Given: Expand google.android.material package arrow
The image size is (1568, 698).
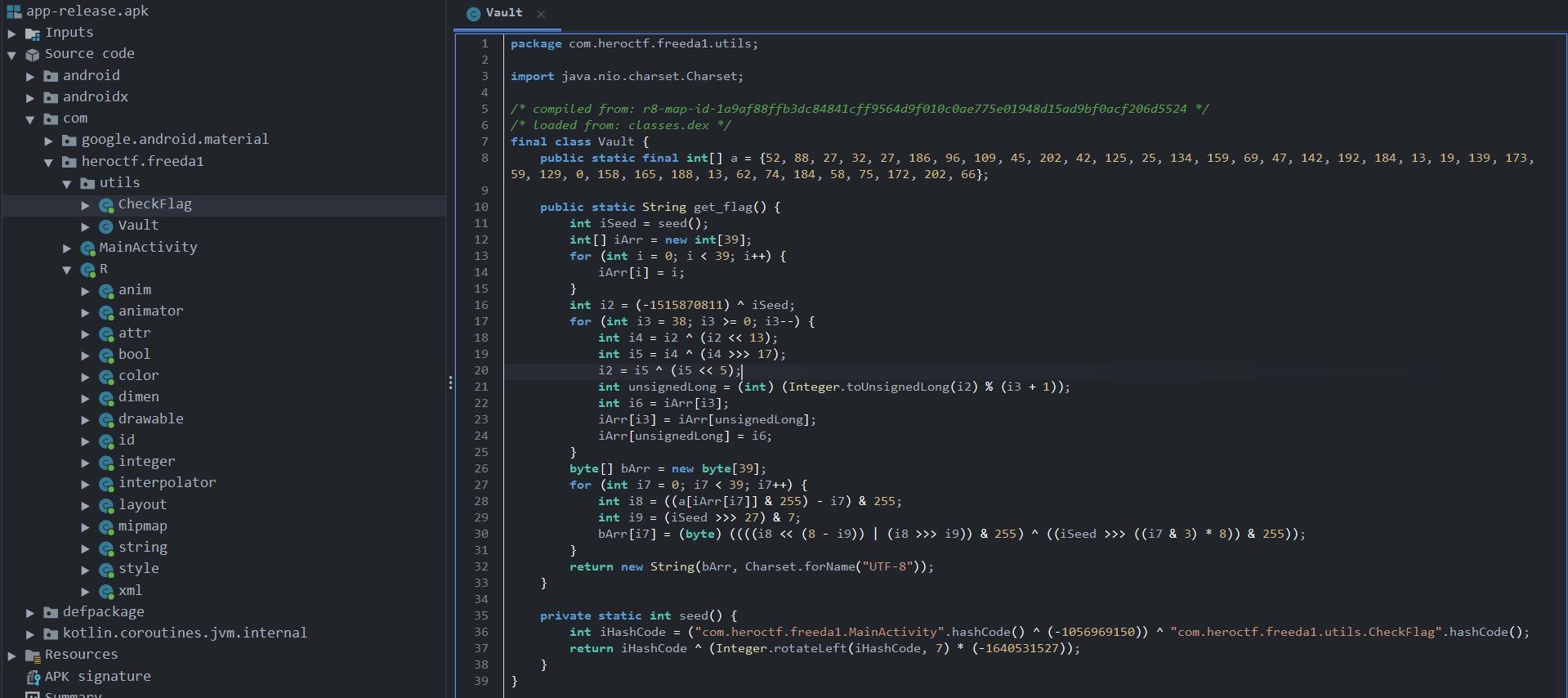Looking at the screenshot, I should pyautogui.click(x=48, y=141).
